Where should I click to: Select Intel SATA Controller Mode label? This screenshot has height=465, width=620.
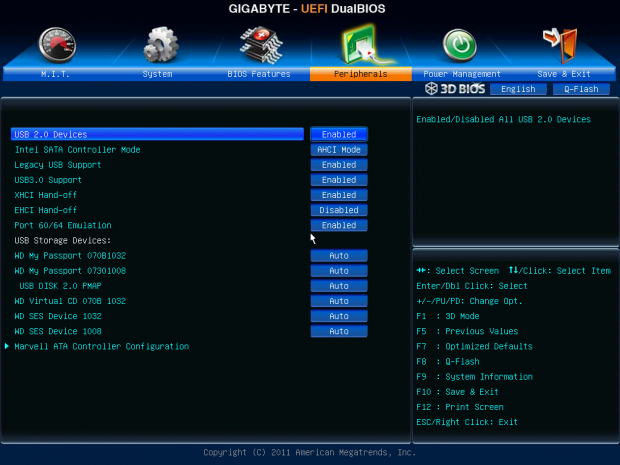(x=78, y=149)
